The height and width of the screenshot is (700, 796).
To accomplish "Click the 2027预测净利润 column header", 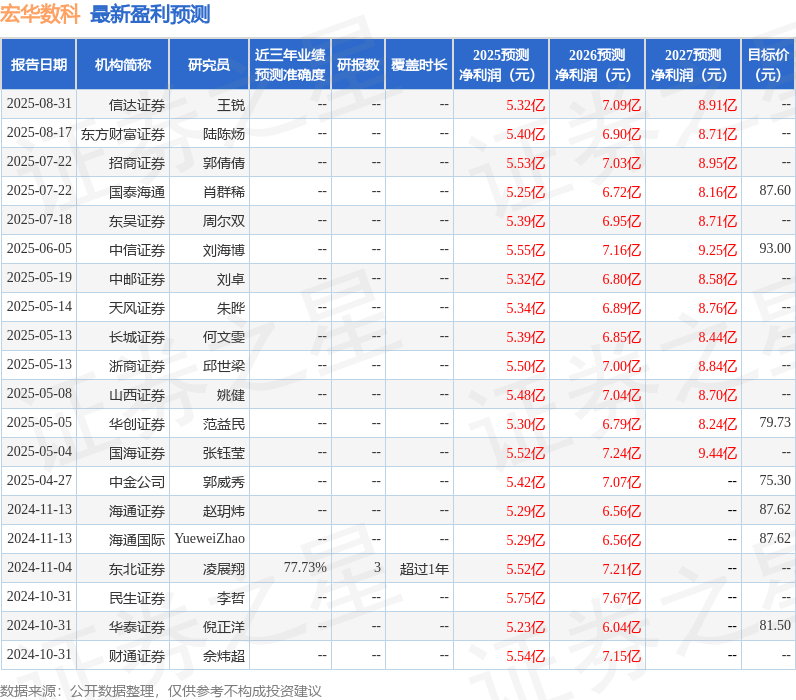I will click(692, 65).
